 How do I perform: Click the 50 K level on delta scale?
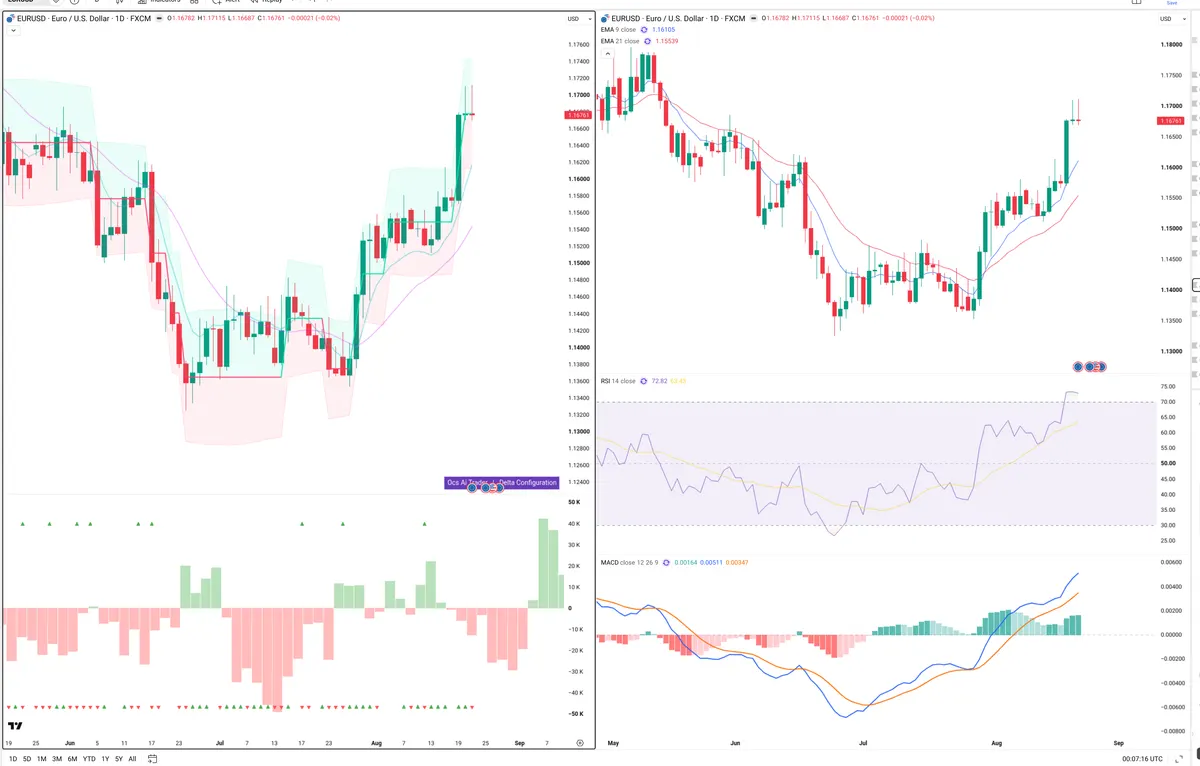575,502
